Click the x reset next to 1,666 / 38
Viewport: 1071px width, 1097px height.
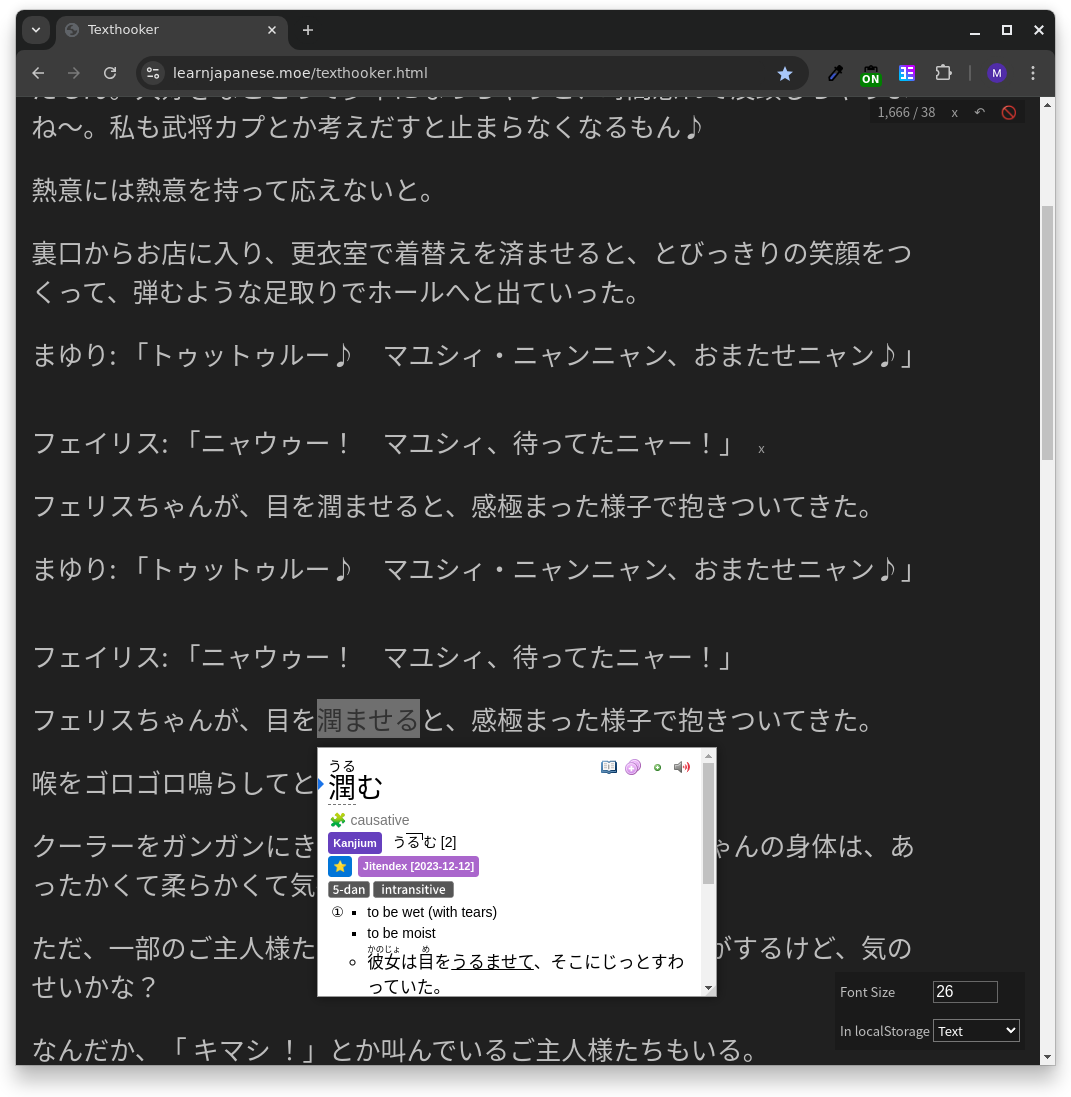pos(954,113)
